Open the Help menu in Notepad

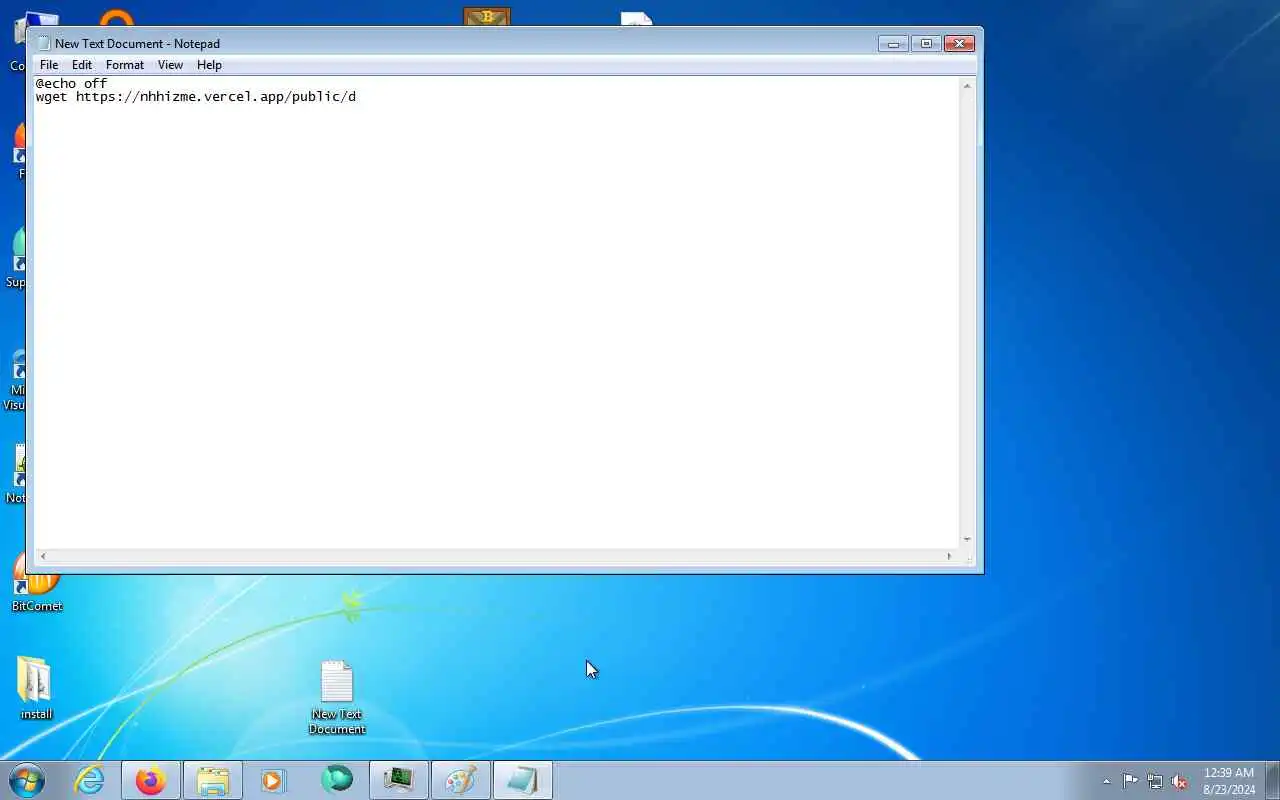[209, 65]
